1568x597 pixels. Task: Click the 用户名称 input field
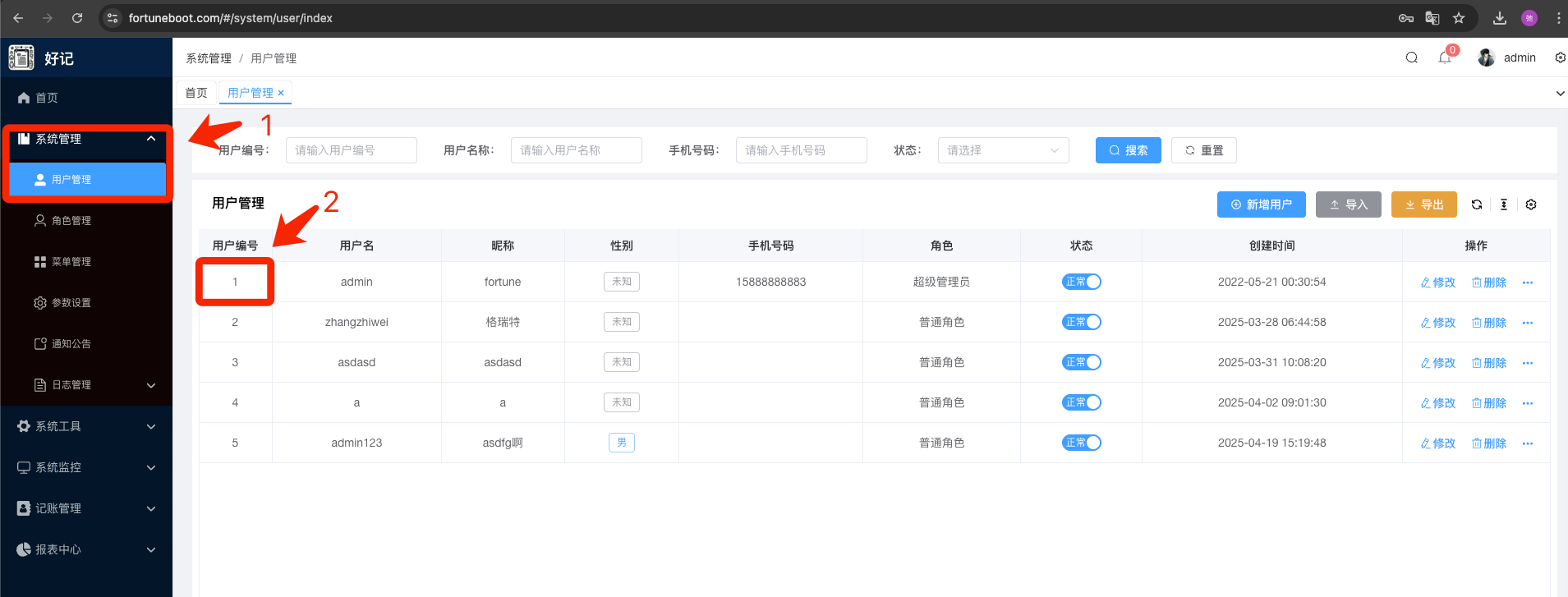(x=576, y=150)
